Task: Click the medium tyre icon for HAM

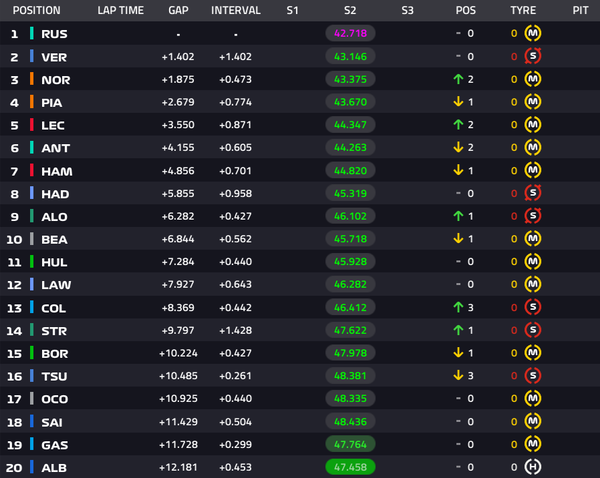Action: coord(533,170)
